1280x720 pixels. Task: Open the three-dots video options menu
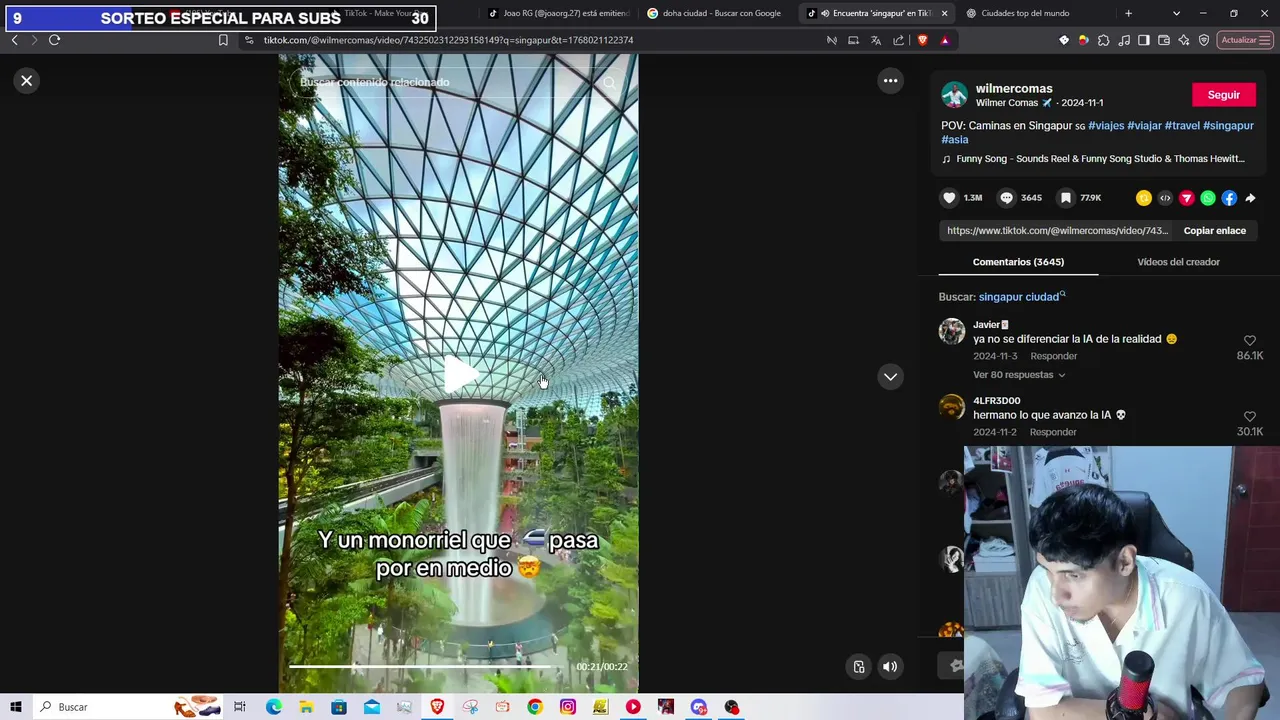890,81
